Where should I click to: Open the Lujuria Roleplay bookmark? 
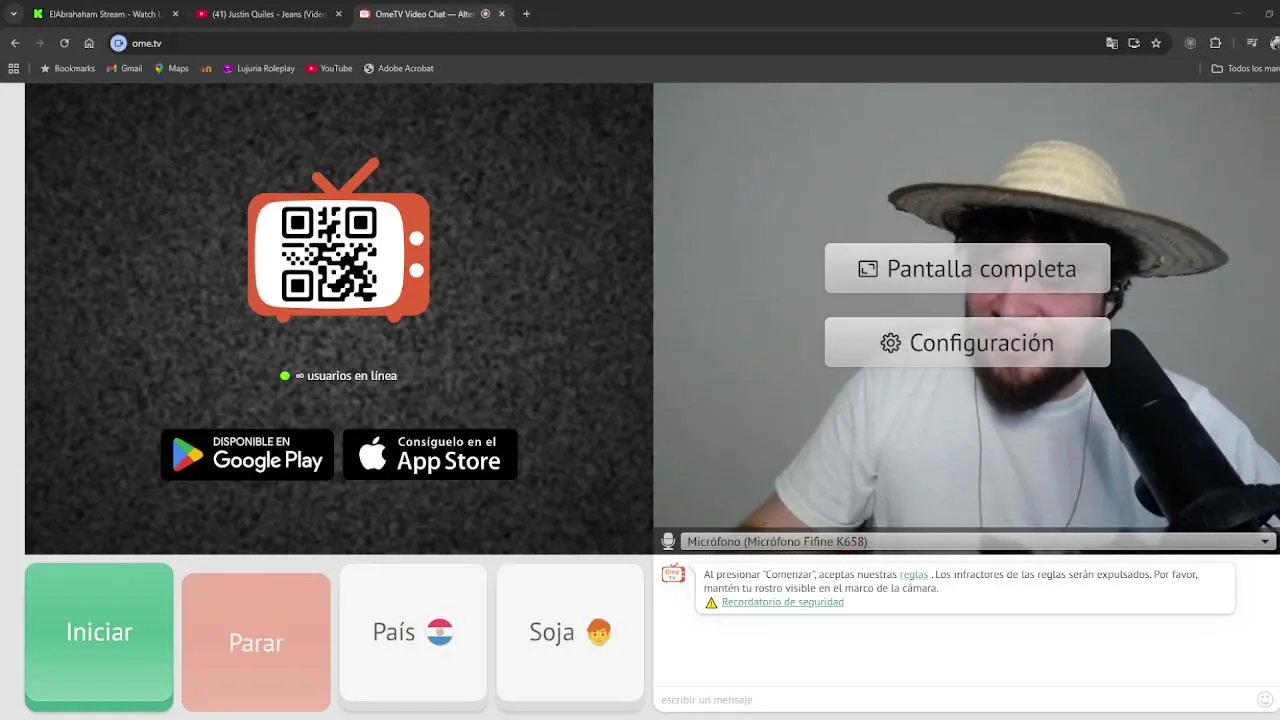[x=259, y=68]
